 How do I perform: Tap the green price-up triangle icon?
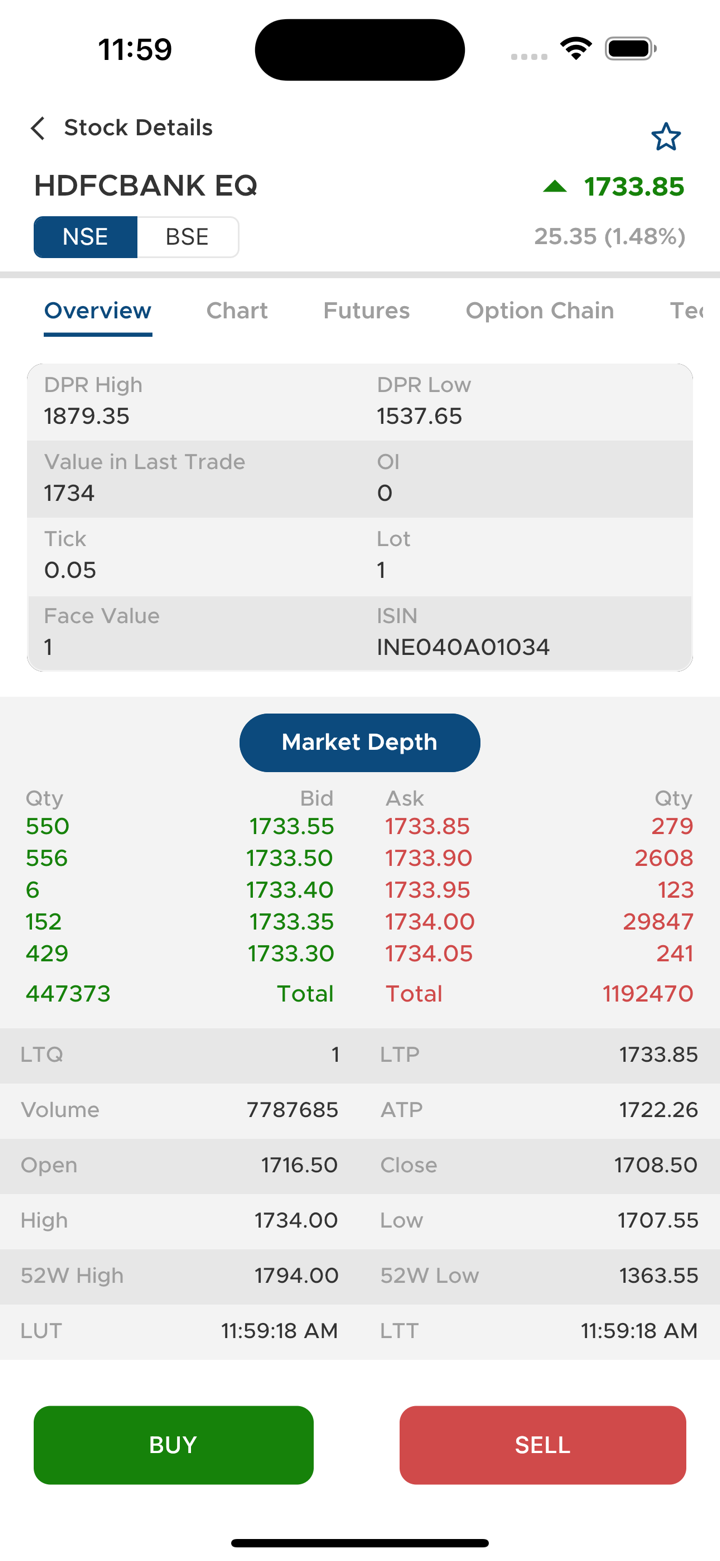point(555,186)
